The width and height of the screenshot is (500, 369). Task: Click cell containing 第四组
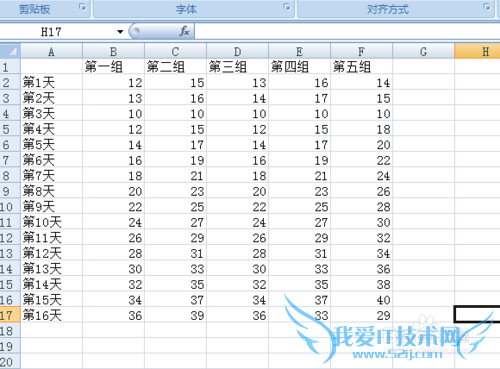tap(299, 67)
